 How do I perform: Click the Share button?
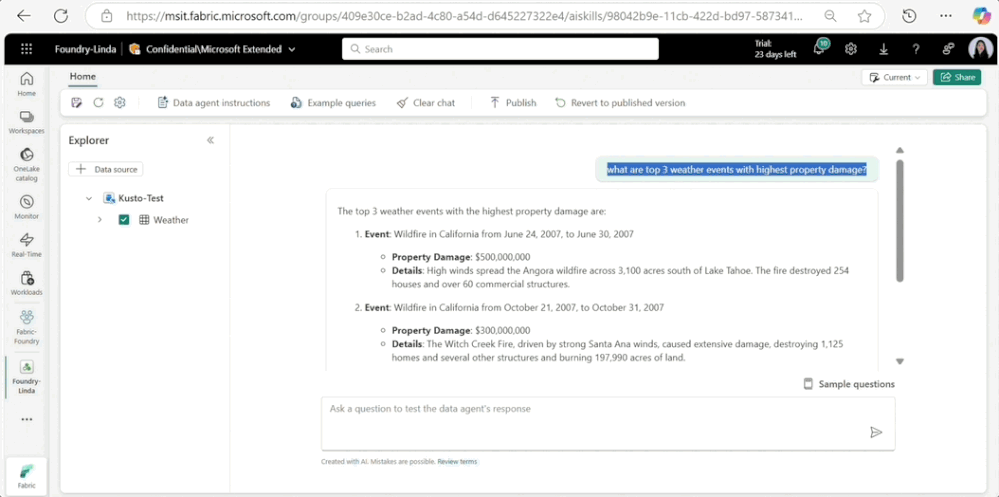coord(957,77)
